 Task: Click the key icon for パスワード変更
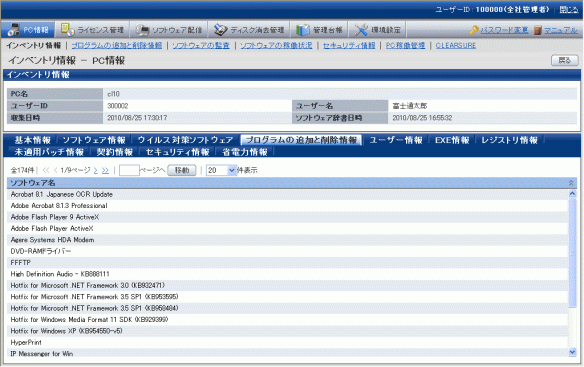(474, 30)
